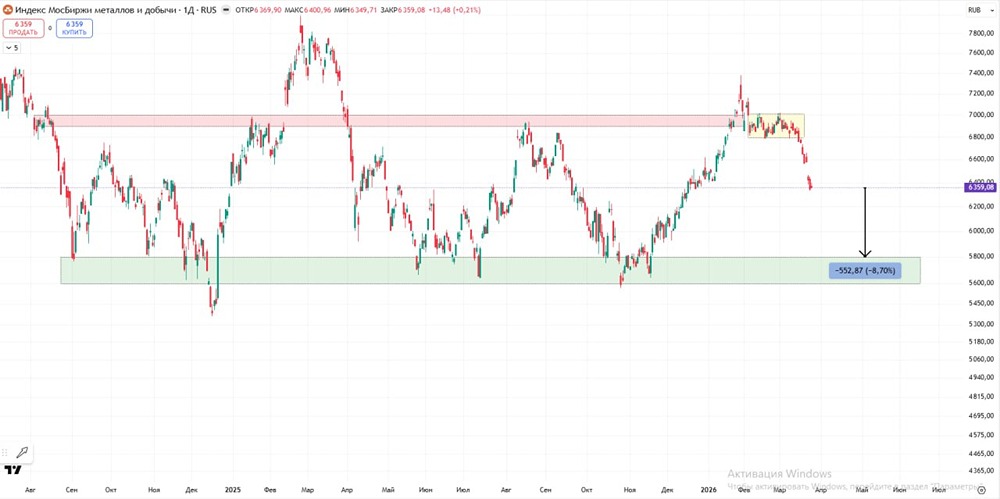Image resolution: width=1000 pixels, height=499 pixels.
Task: Click the Авг label at the far left of time axis
Action: (29, 490)
